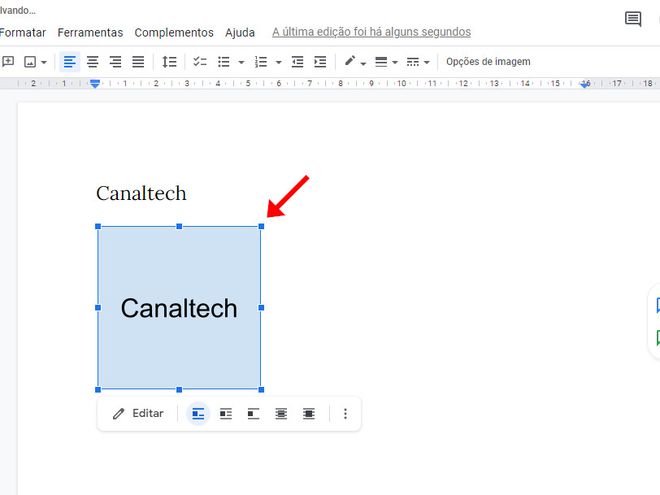Click the bottom-middle resize handle
660x495 pixels.
click(179, 390)
